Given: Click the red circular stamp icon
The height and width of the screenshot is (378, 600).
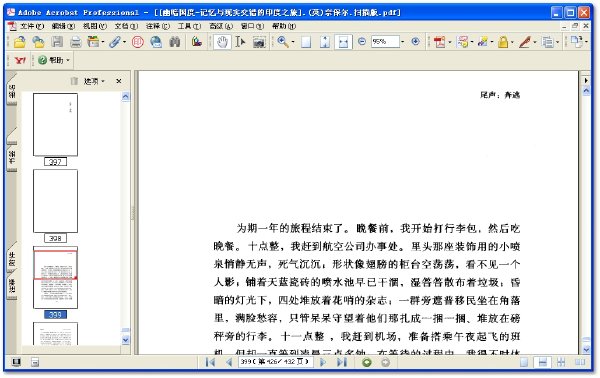Looking at the screenshot, I should coord(137,42).
